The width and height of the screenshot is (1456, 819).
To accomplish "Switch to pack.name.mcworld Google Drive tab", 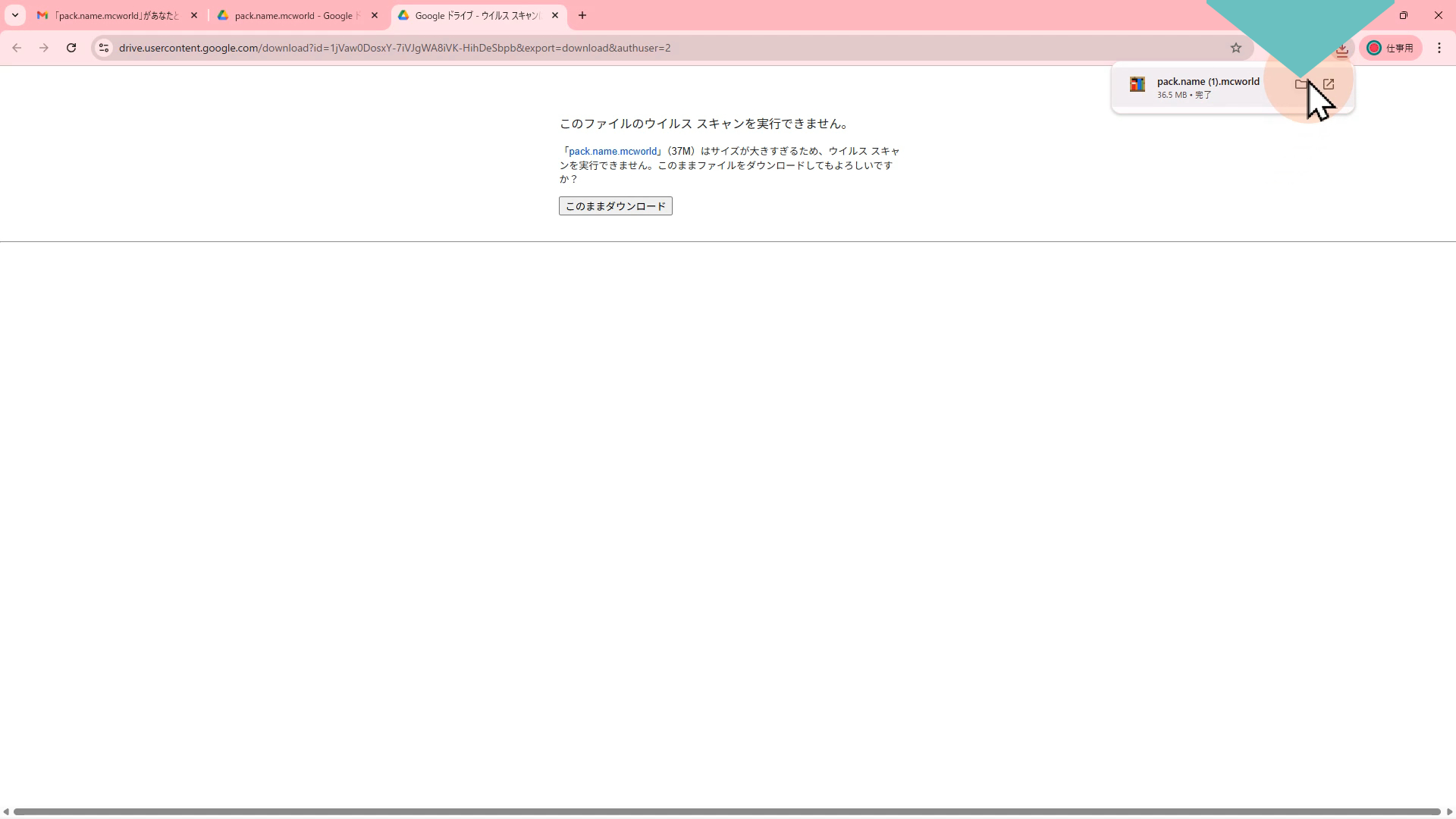I will coord(292,15).
